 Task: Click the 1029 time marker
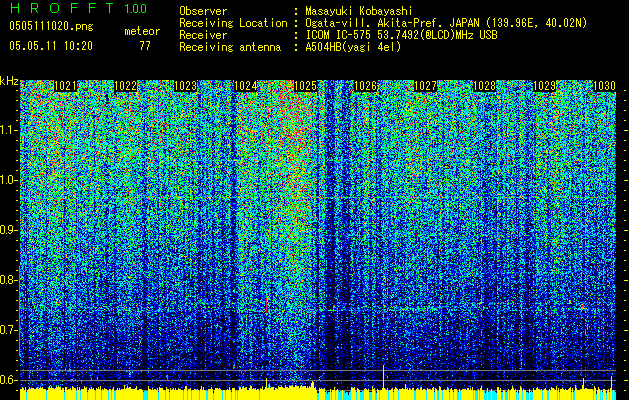(545, 86)
